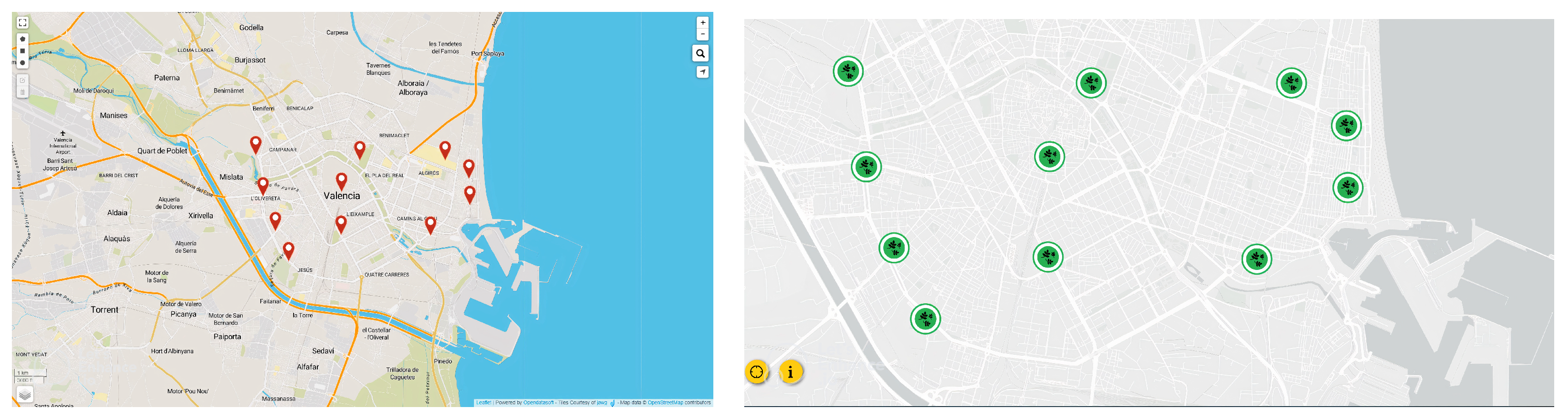1568x418 pixels.
Task: Click the locate-me arrow button
Action: pyautogui.click(x=702, y=72)
